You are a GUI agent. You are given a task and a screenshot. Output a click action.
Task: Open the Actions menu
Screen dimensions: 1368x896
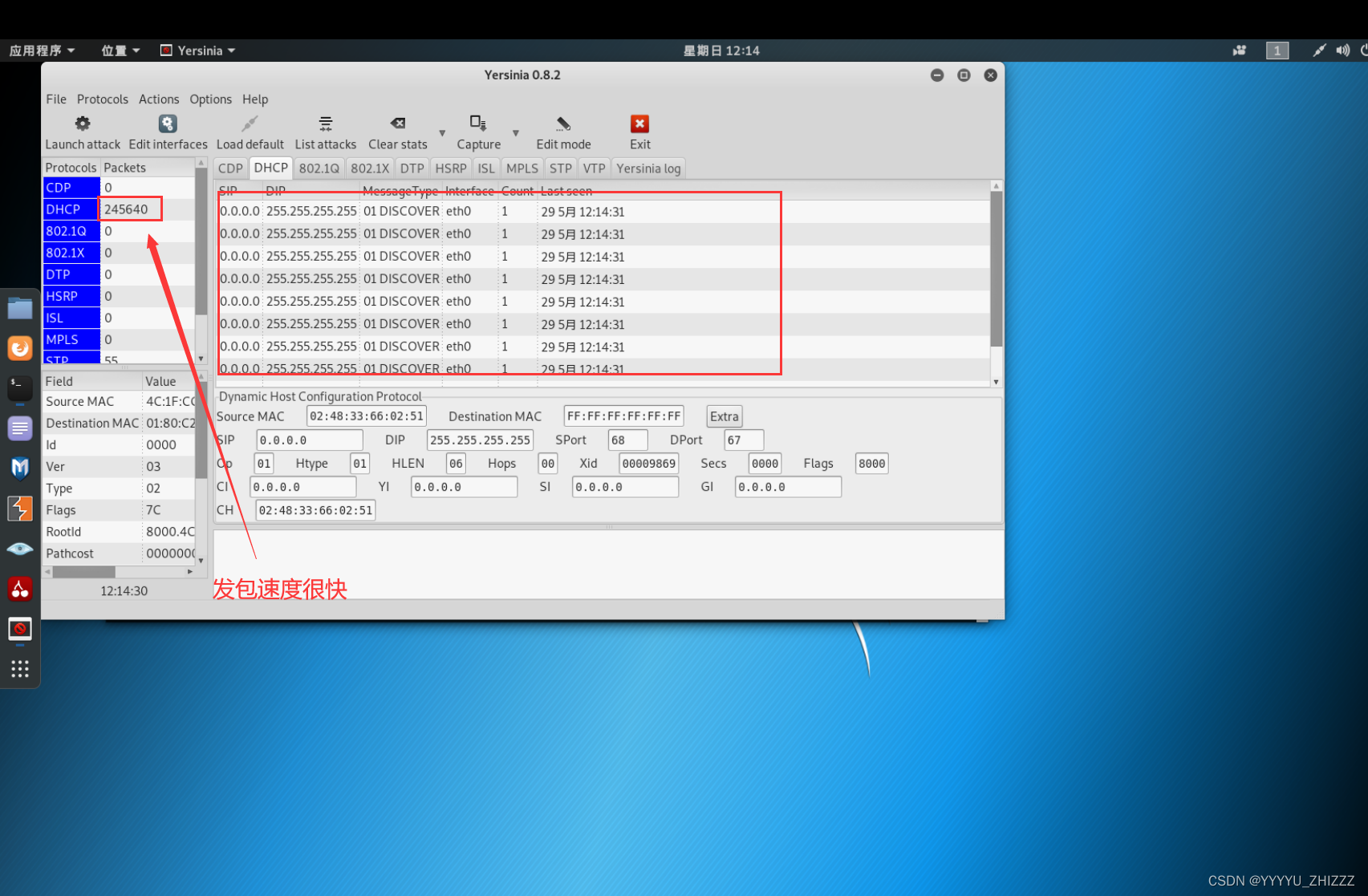(159, 99)
